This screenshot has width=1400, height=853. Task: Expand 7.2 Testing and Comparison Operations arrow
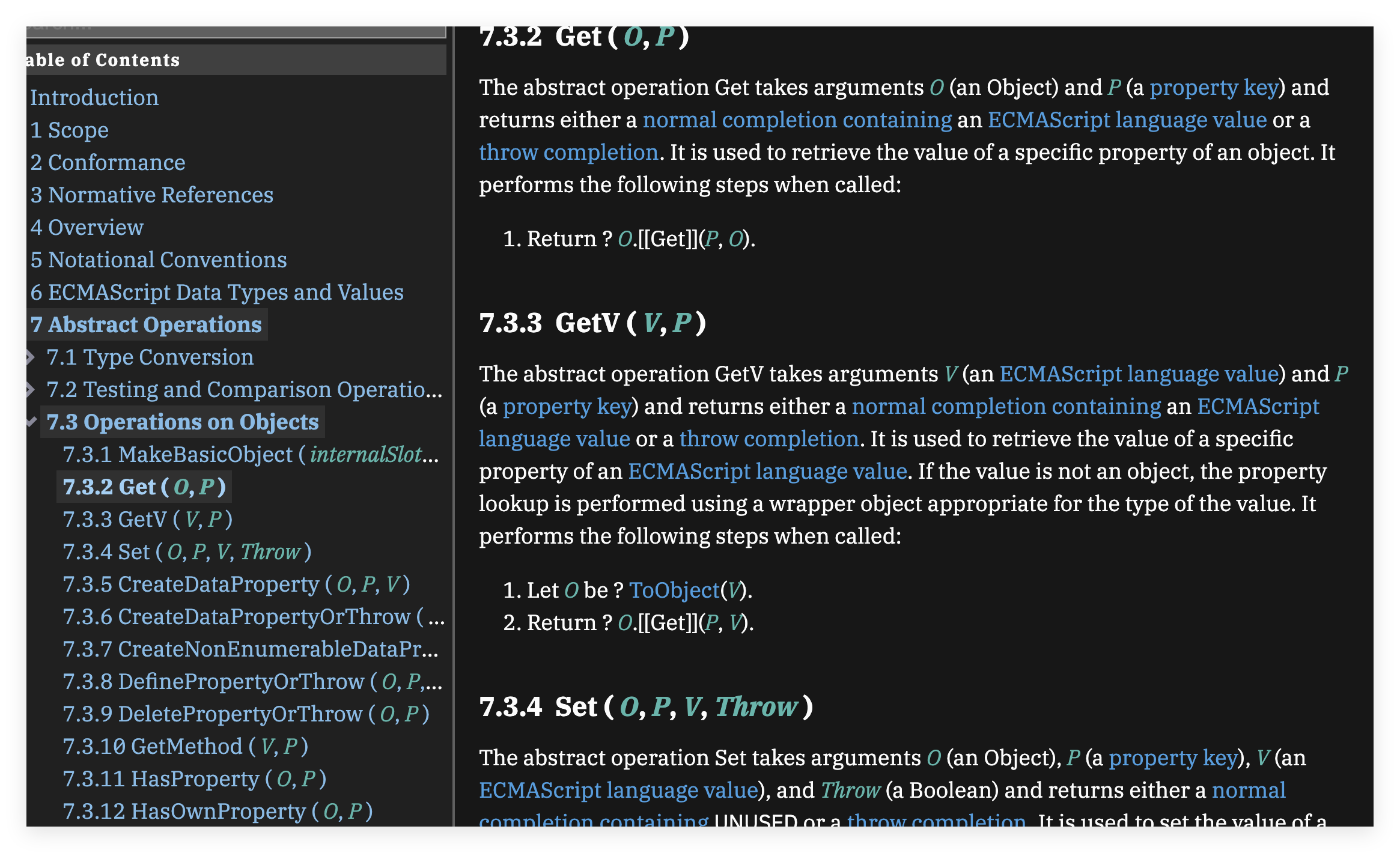click(x=31, y=390)
